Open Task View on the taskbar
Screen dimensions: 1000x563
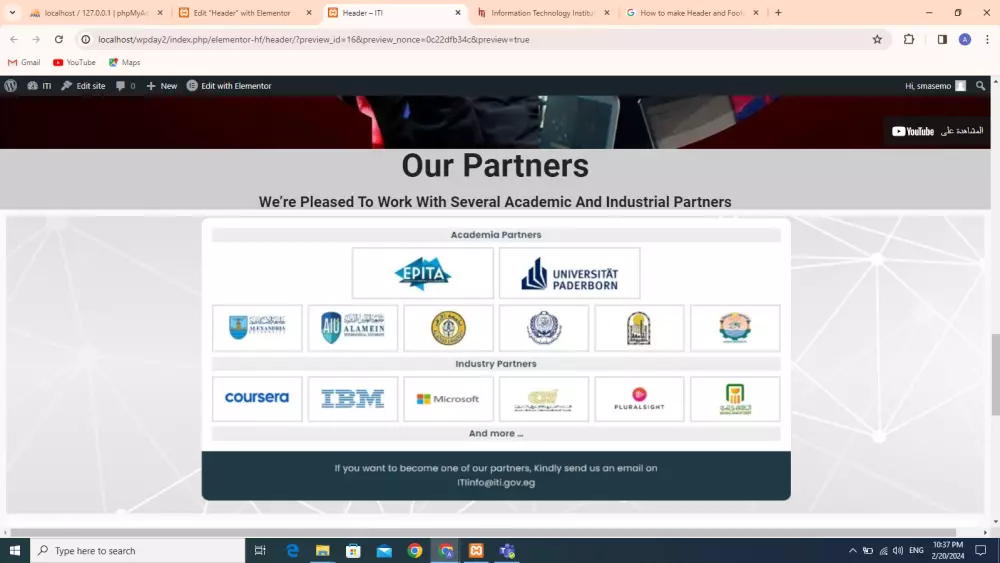point(260,550)
